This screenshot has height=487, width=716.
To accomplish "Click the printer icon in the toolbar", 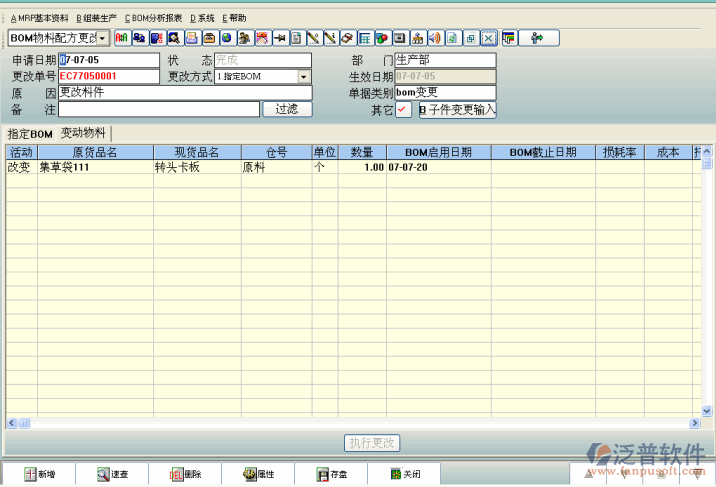I will pyautogui.click(x=192, y=38).
